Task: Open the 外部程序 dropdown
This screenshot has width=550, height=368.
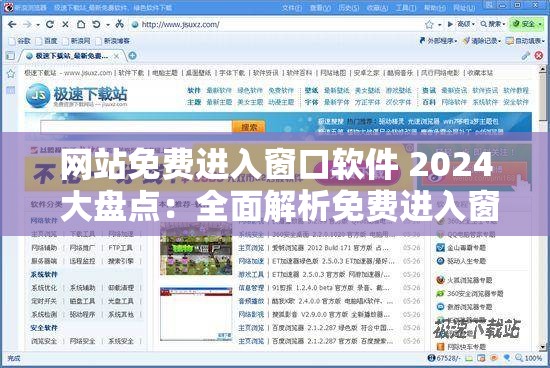Action: tap(438, 41)
